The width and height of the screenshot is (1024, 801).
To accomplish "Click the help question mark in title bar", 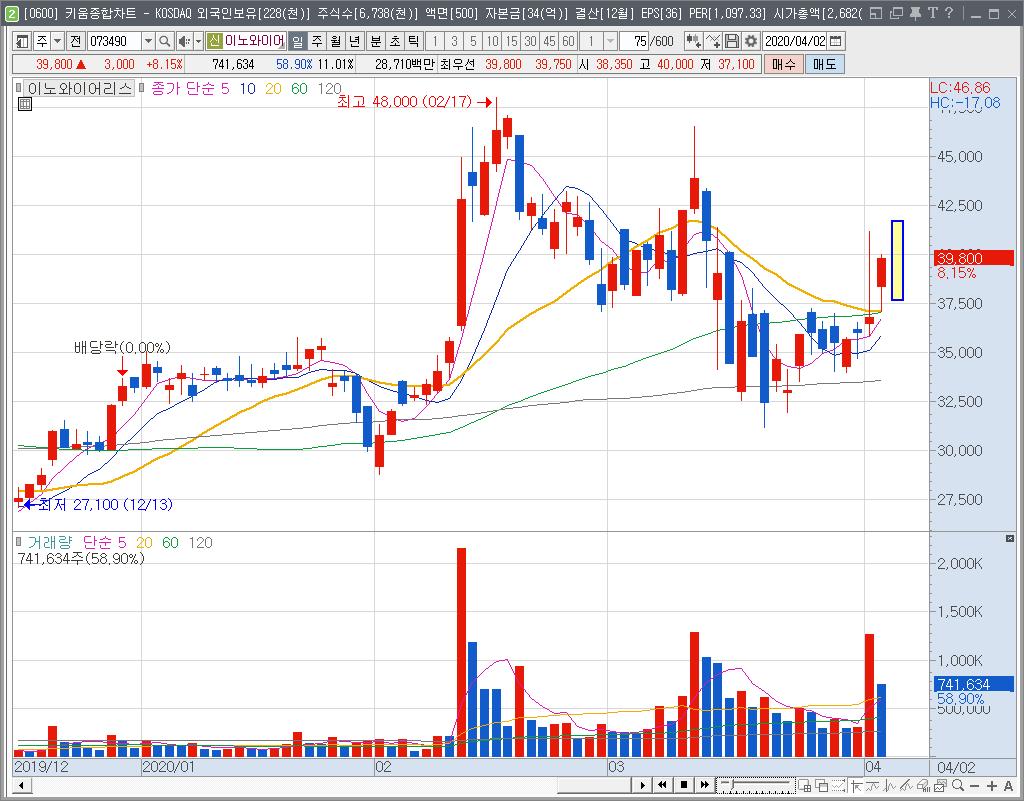I will [949, 13].
